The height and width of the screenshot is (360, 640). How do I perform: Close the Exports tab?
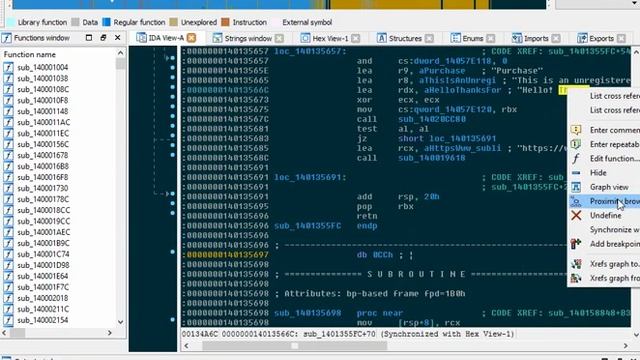(x=621, y=38)
